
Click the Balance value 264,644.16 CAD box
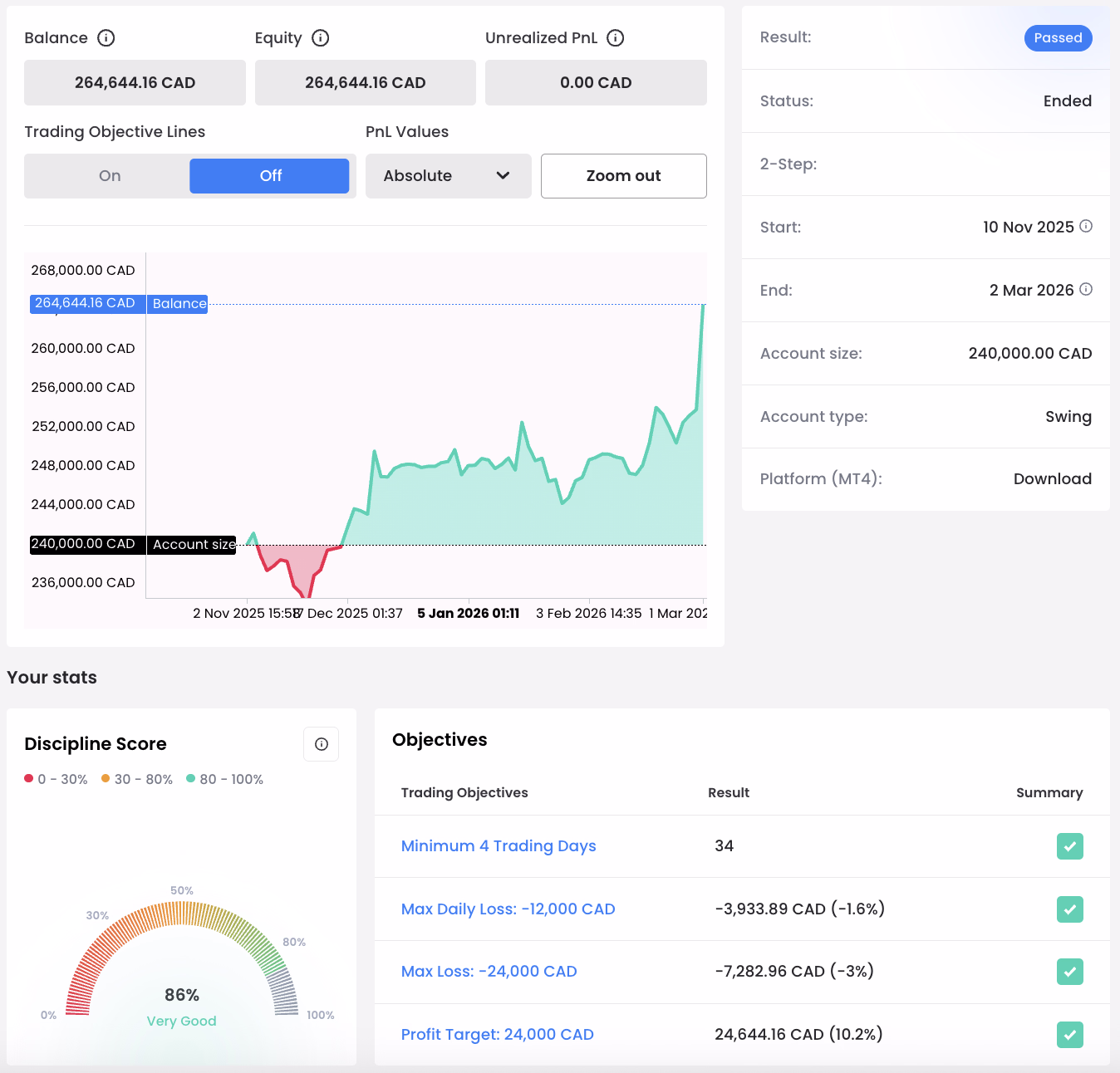pyautogui.click(x=135, y=83)
